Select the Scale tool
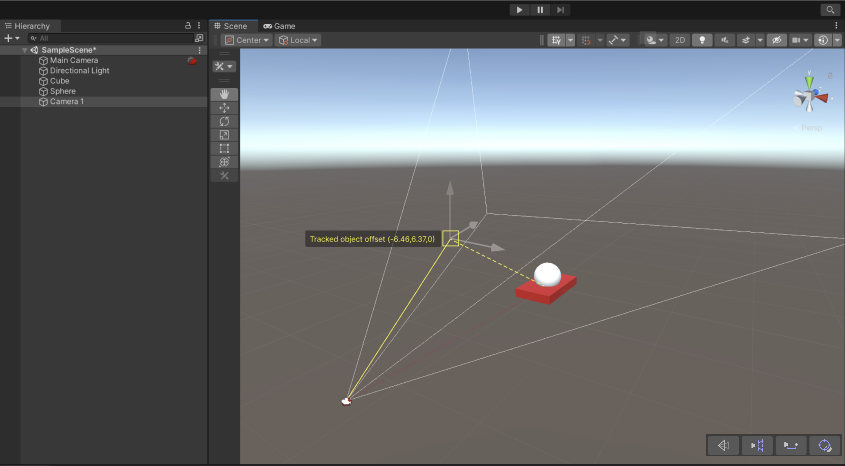Screen dimensions: 845x466 (224, 135)
